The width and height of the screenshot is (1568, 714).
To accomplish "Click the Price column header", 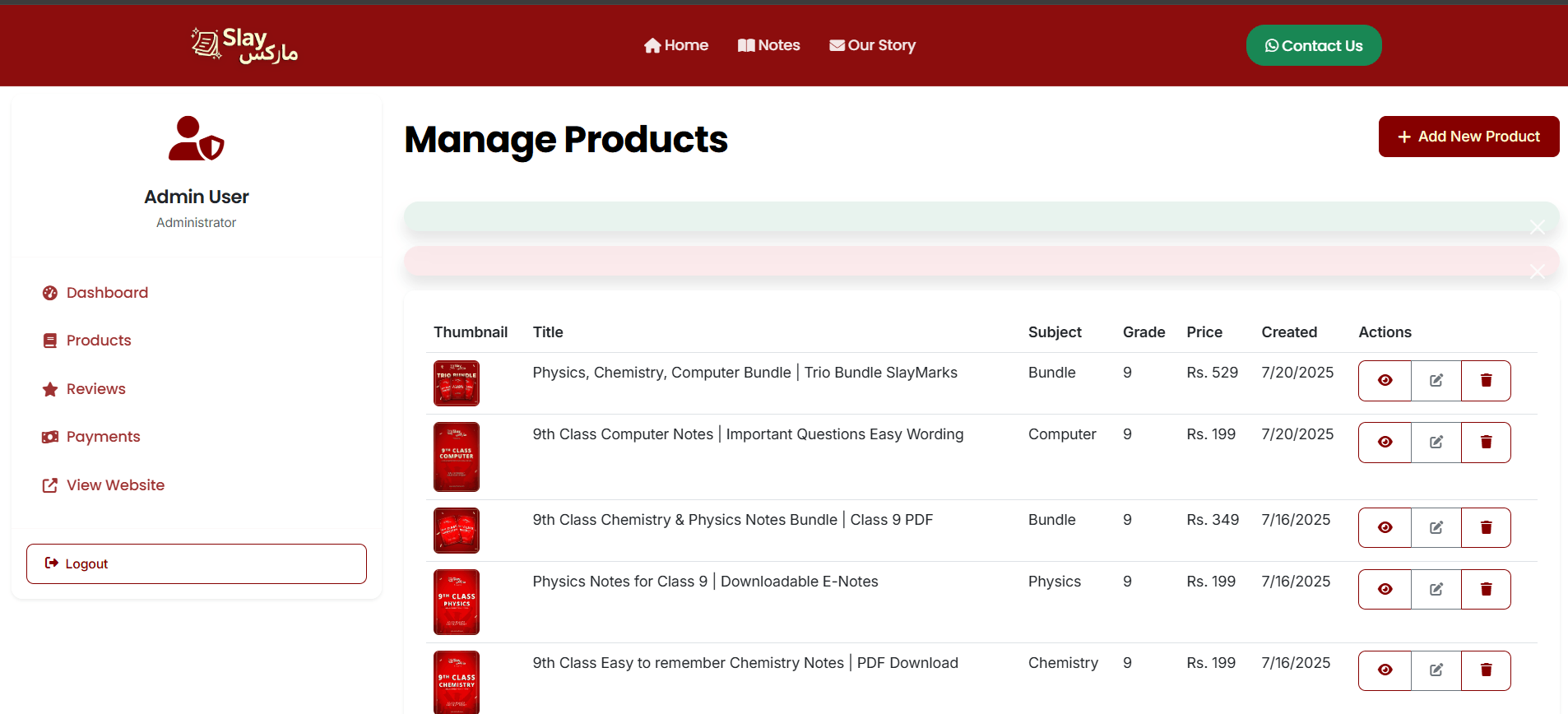I will [x=1204, y=332].
